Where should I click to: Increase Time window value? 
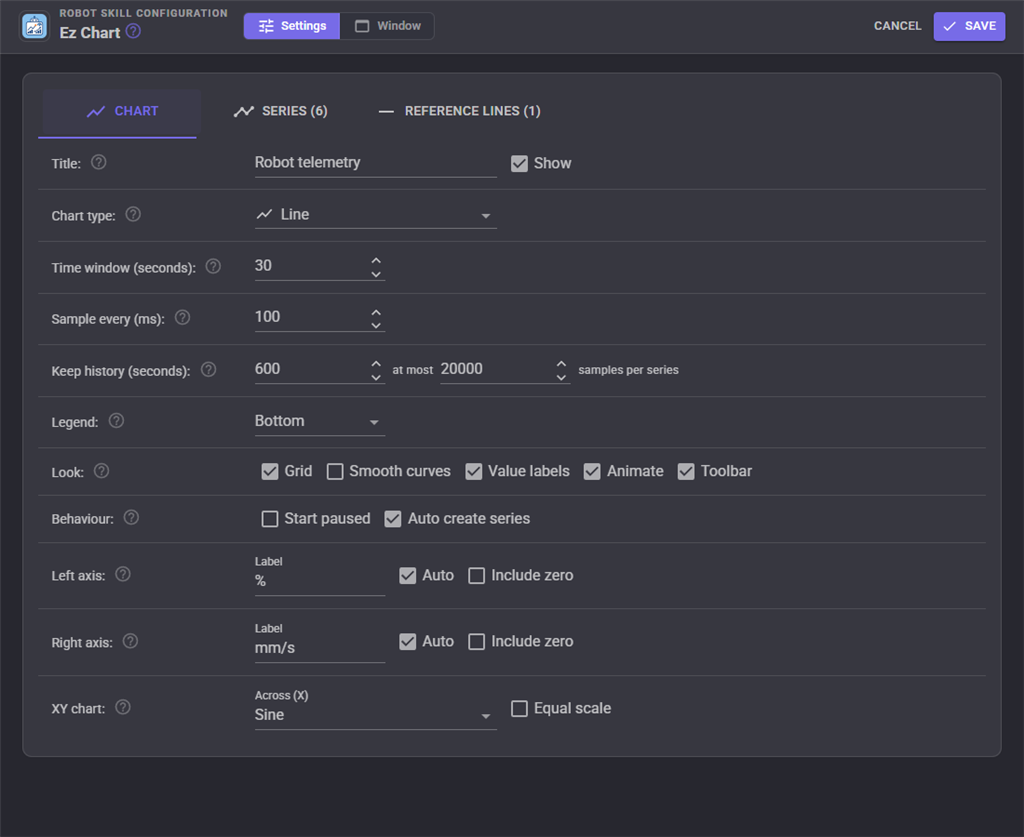click(x=376, y=260)
